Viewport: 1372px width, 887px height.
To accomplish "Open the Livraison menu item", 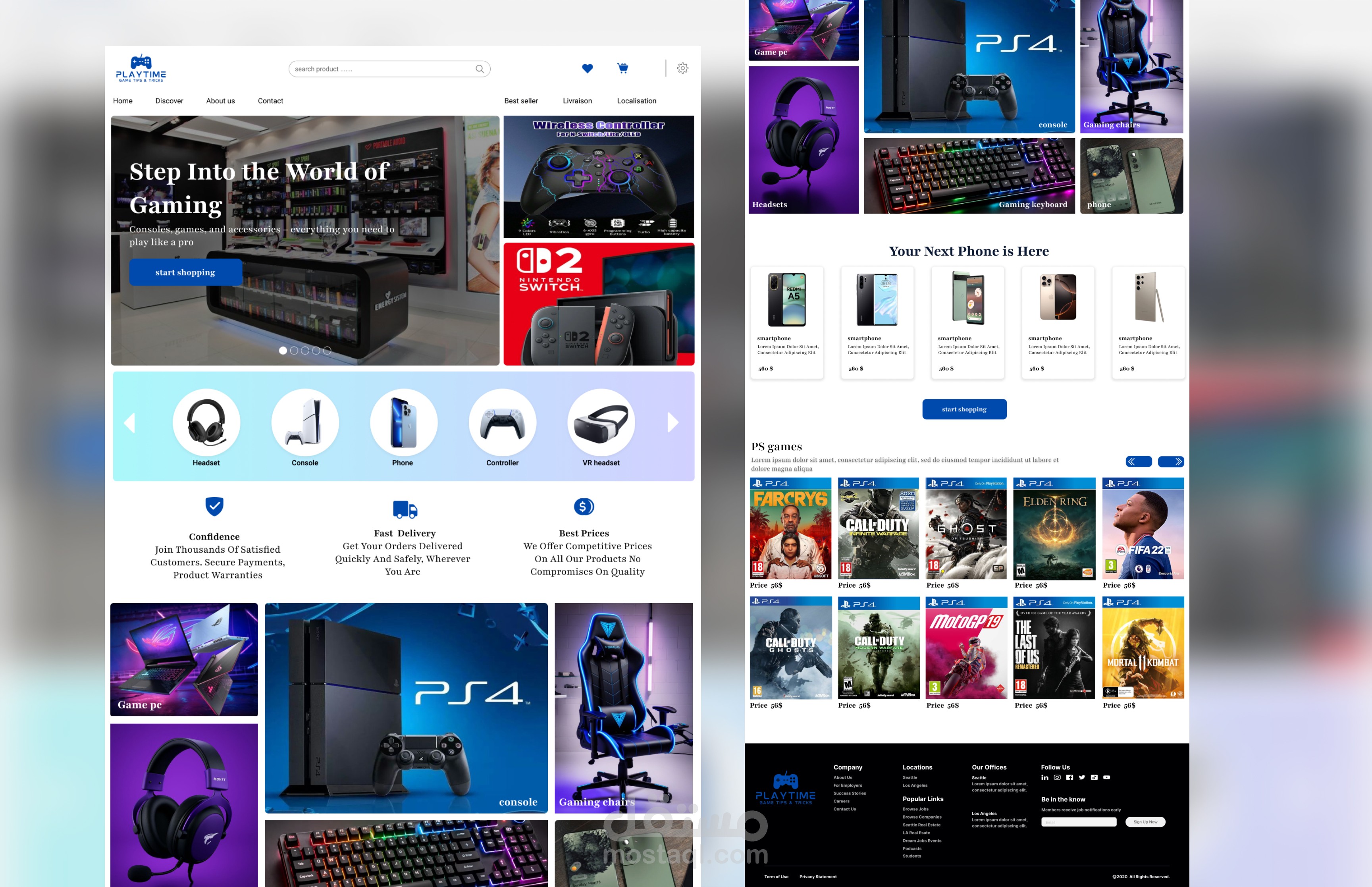I will 578,101.
